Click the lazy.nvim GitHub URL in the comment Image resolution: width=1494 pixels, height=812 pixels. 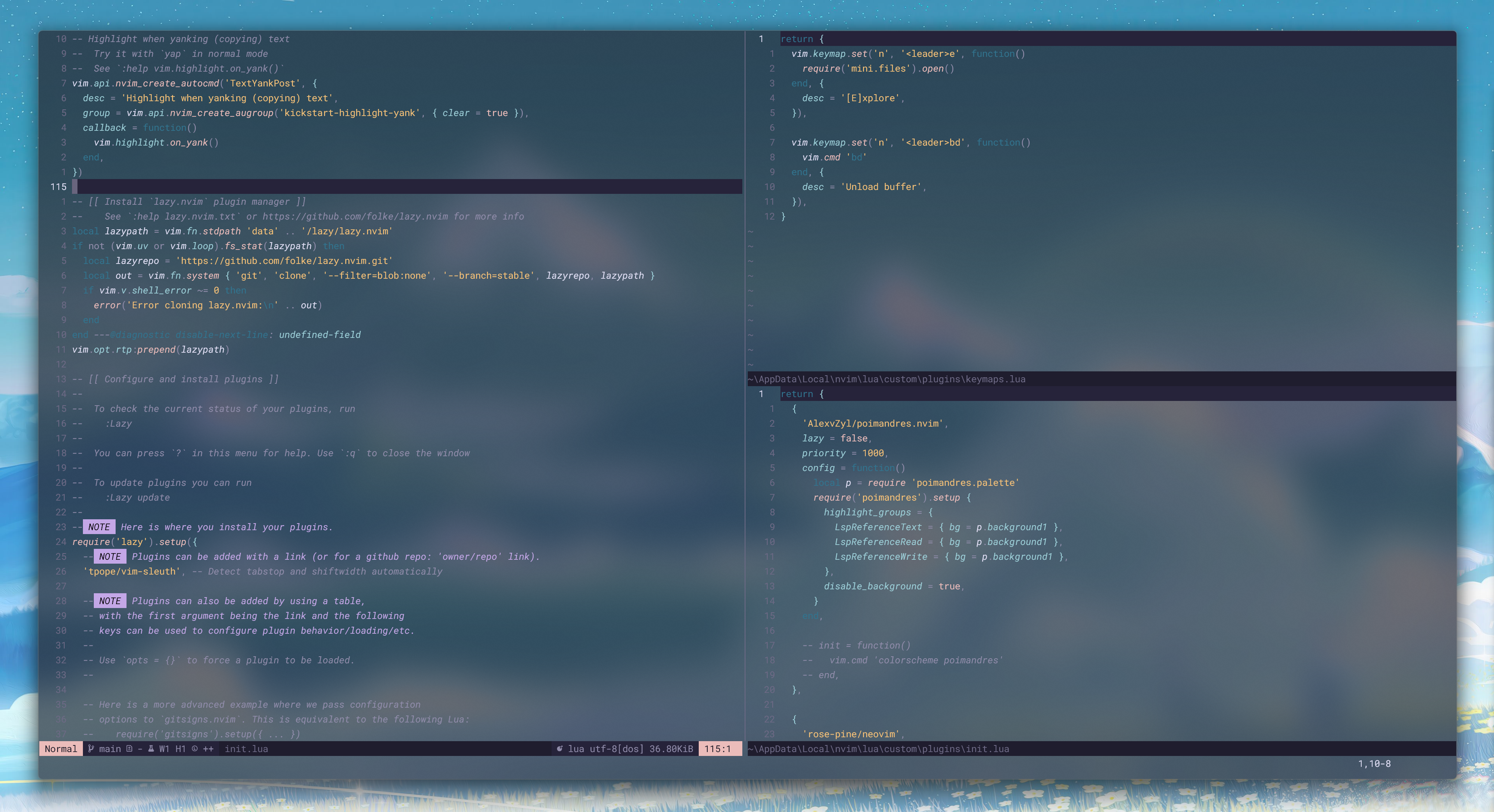click(x=355, y=216)
